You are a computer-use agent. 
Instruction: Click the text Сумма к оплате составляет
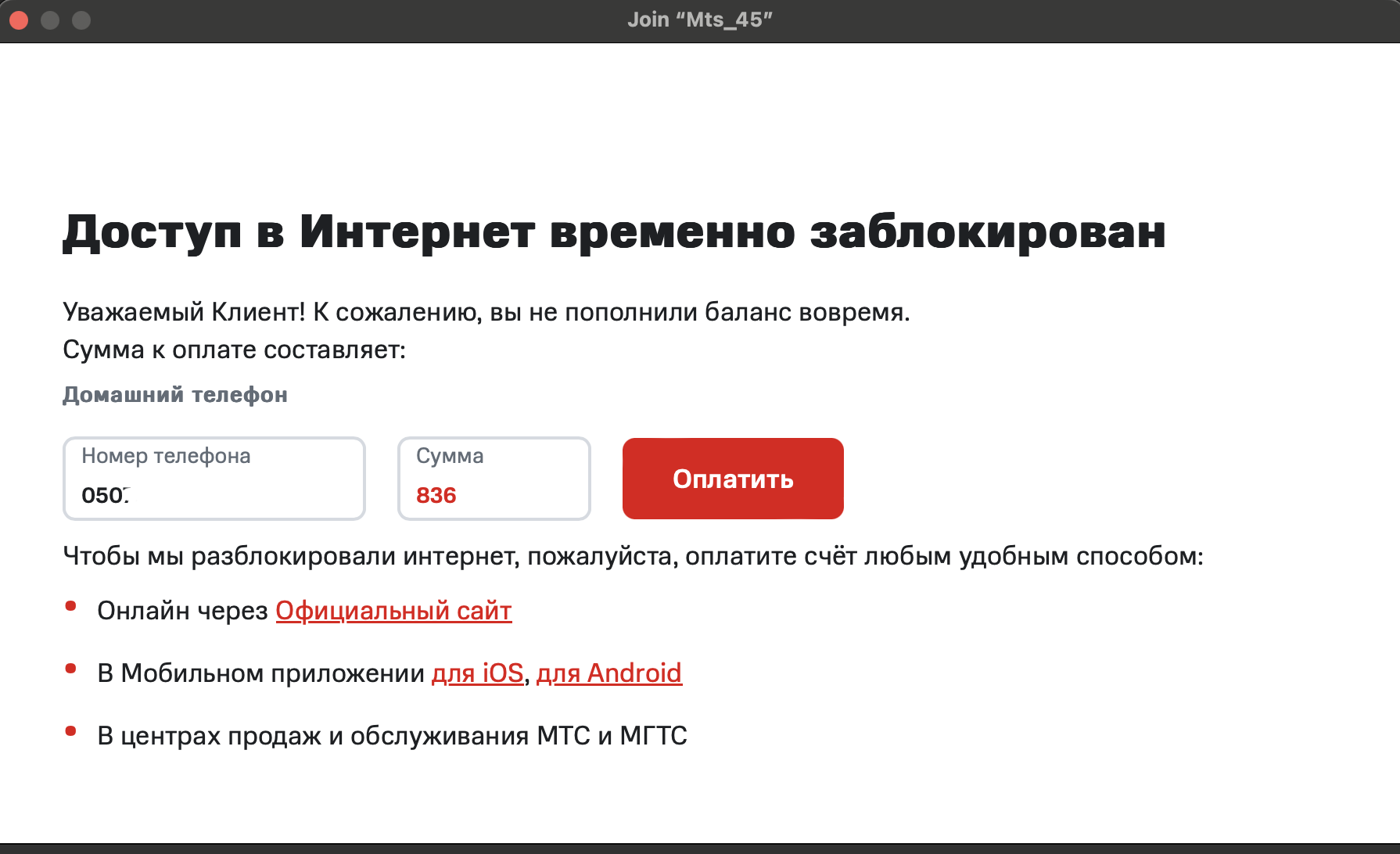click(235, 350)
